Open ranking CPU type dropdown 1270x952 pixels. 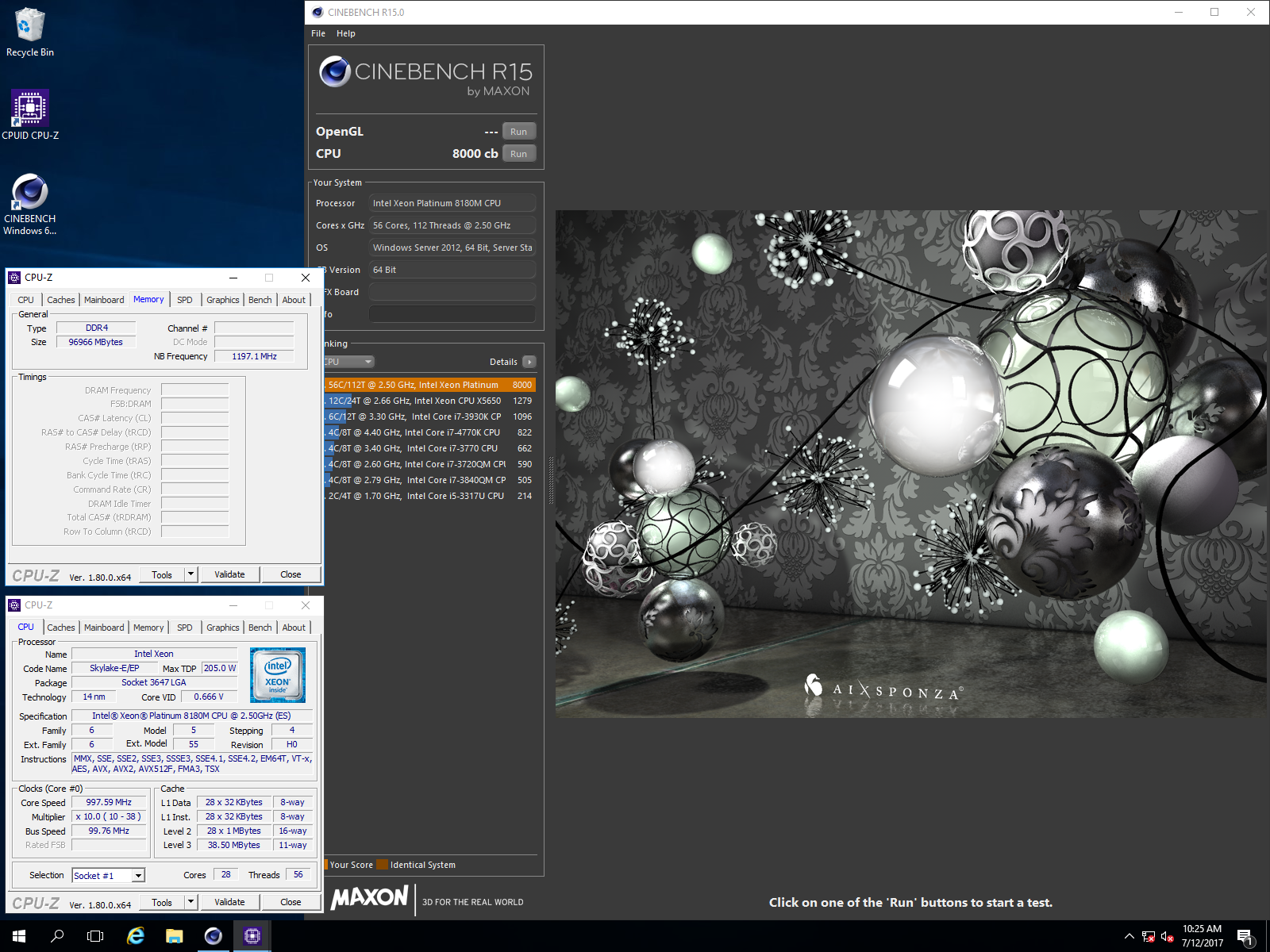[x=348, y=362]
